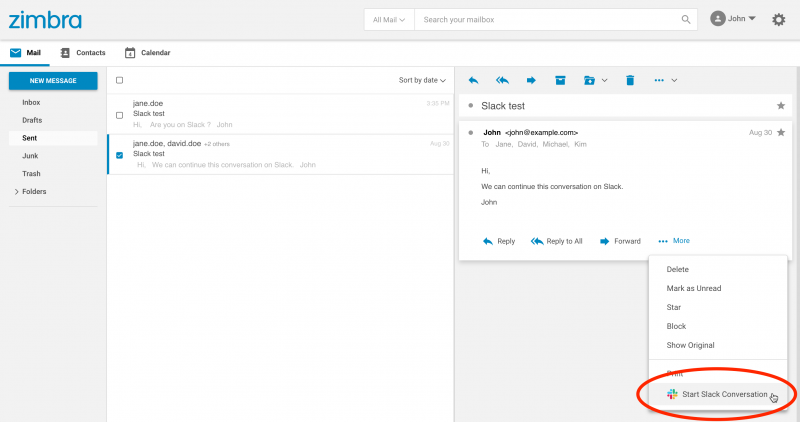Viewport: 800px width, 422px height.
Task: Tick the select-all messages checkbox
Action: (119, 80)
